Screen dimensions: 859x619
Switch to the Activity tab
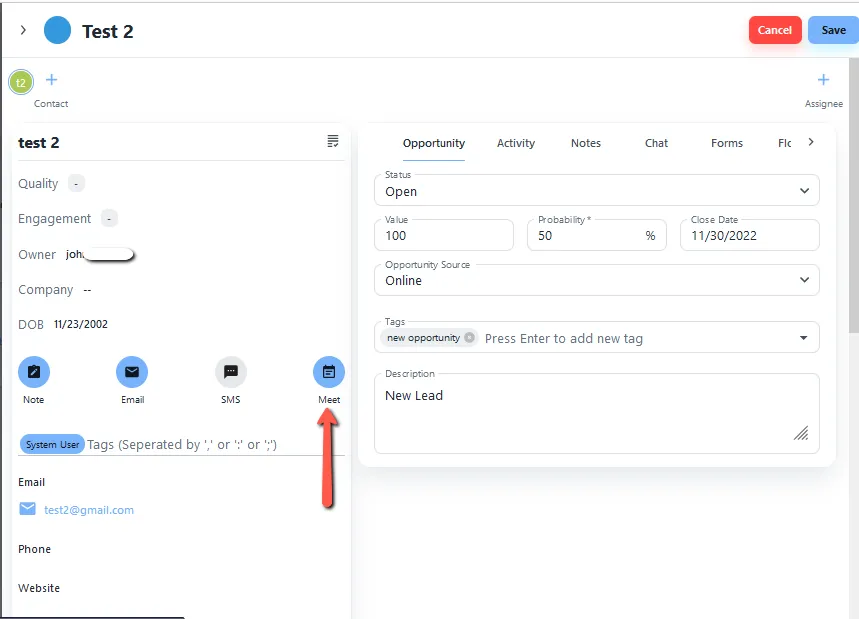coord(516,143)
